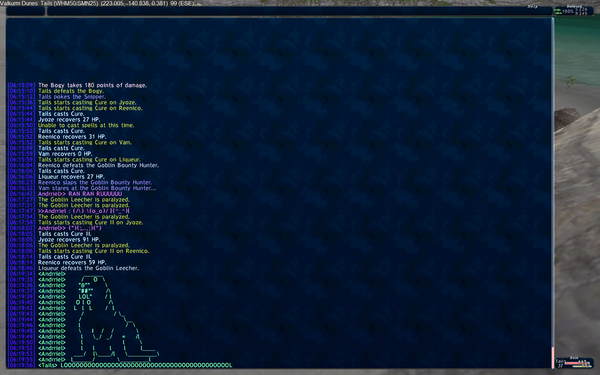Select "Tails defeats the Bogy" log line
600x375 pixels.
[71, 91]
